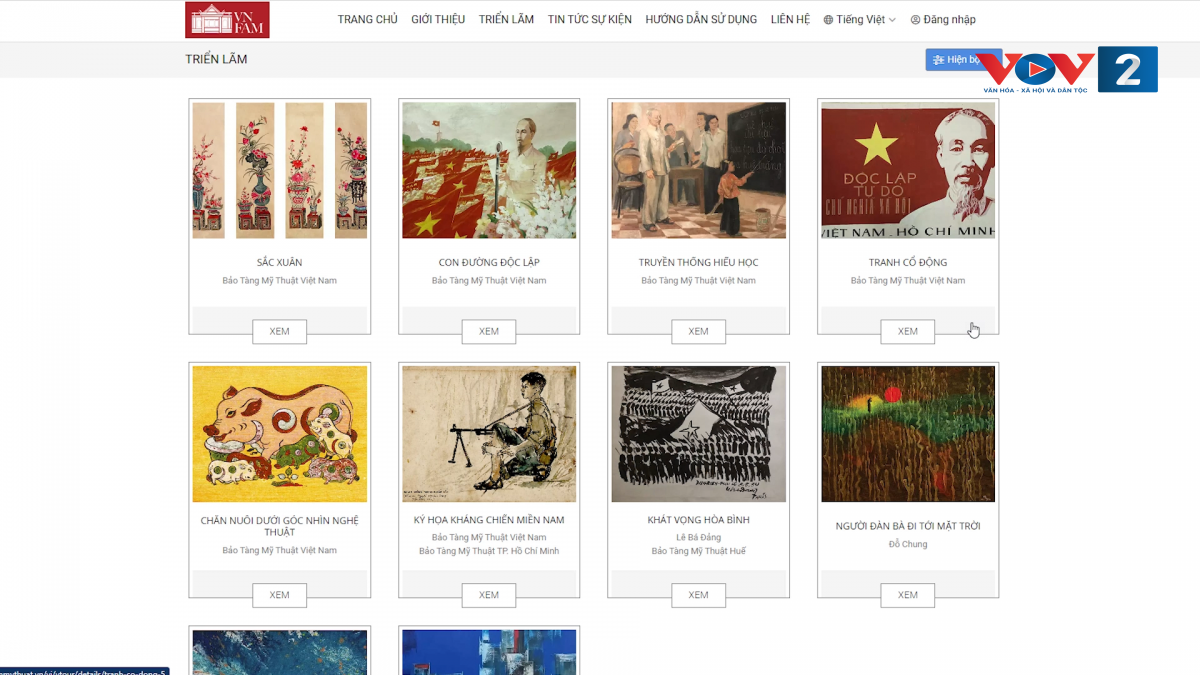1200x675 pixels.
Task: Select TRIỂN LÃM in the top navigation bar
Action: coord(506,20)
